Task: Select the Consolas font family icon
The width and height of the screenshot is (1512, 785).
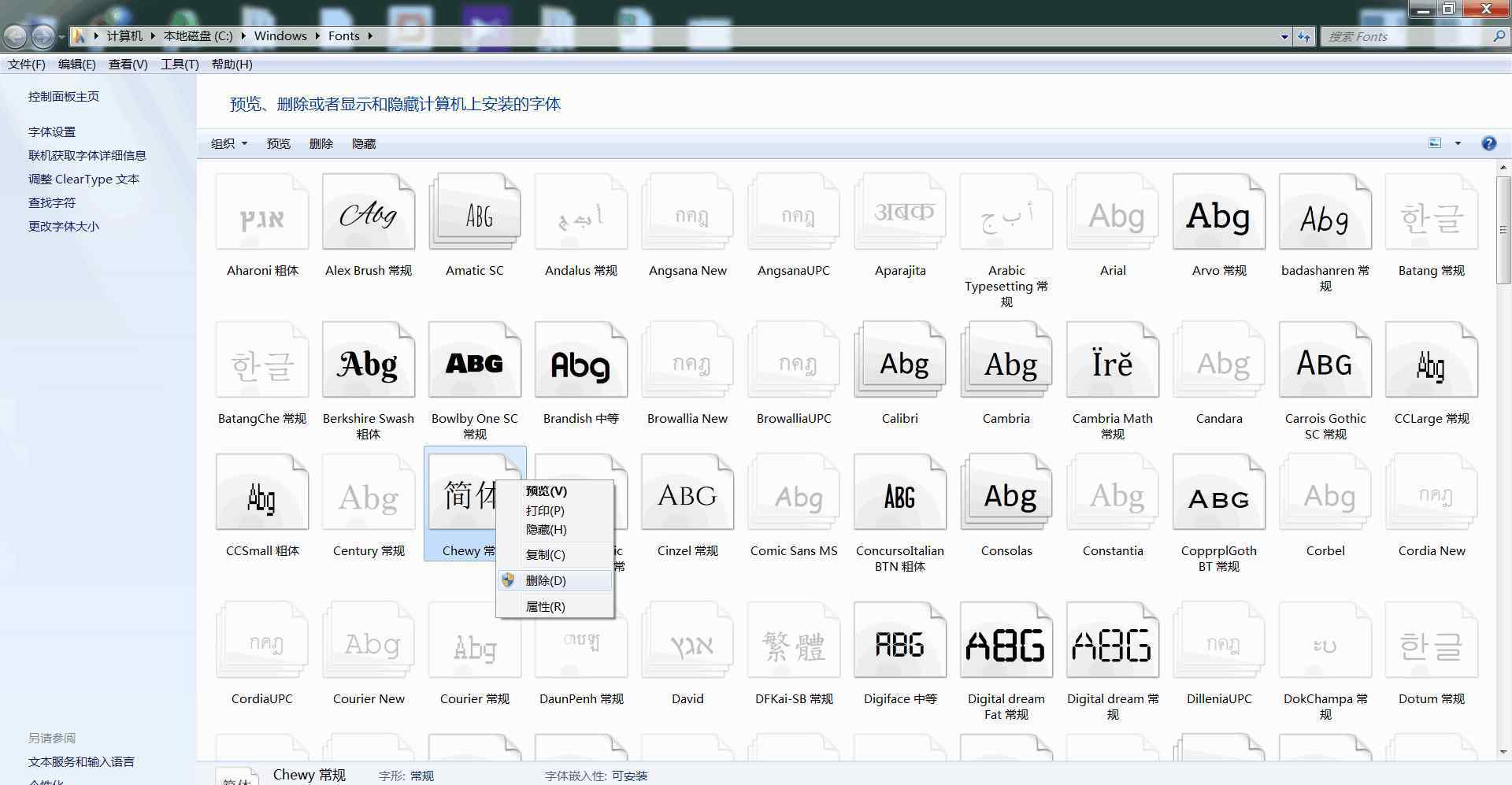Action: [x=1006, y=493]
